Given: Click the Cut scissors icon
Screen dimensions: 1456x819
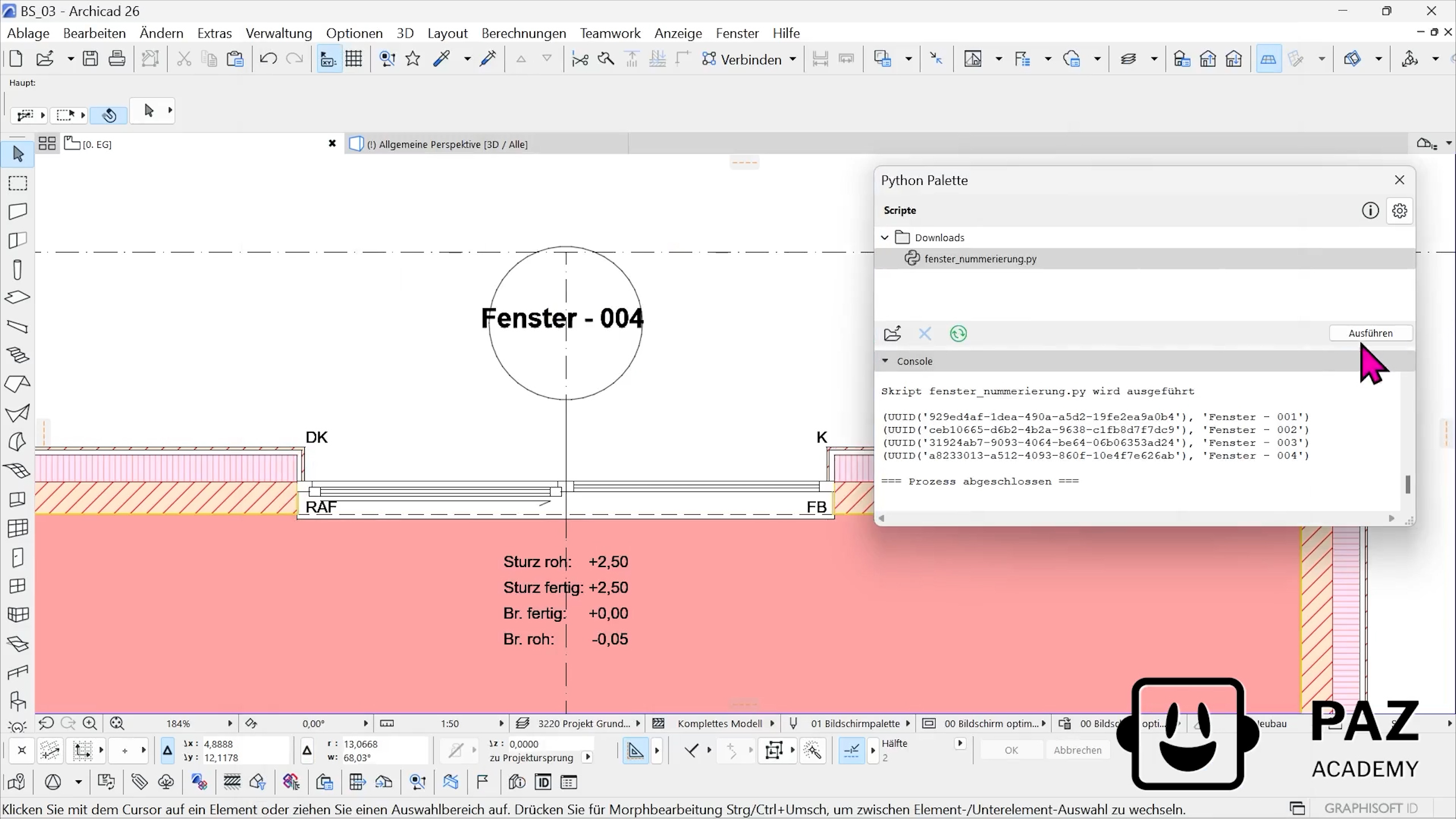Looking at the screenshot, I should (x=183, y=59).
